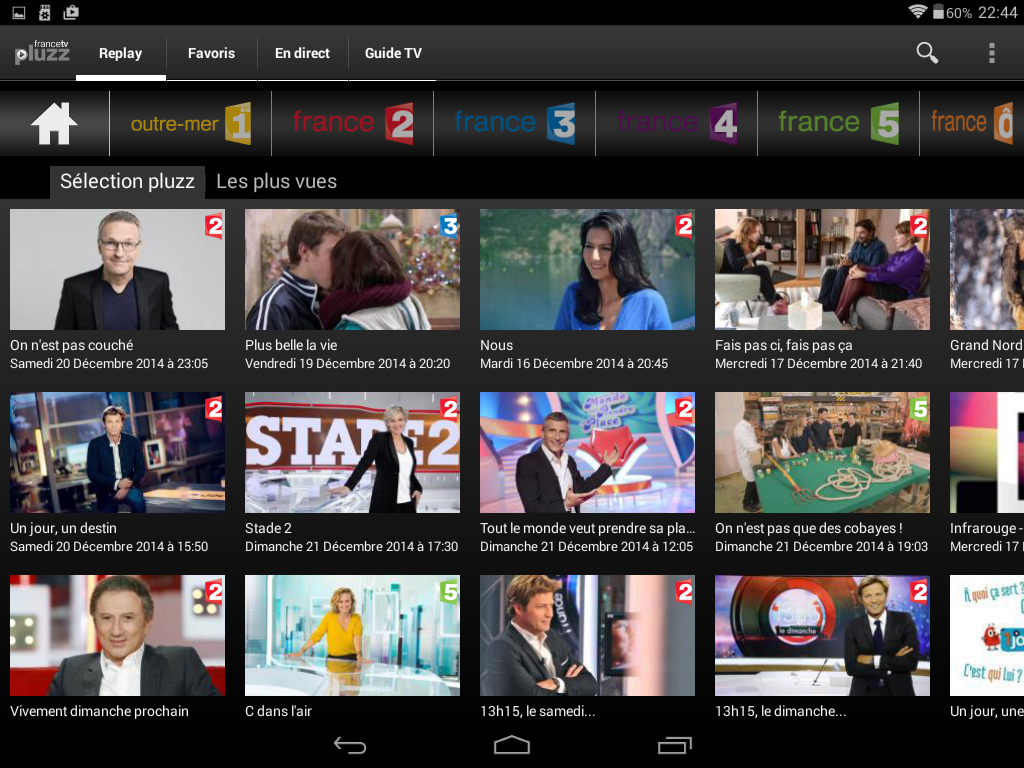Screen dimensions: 1024x768
Task: Open the France 2 channel logo
Action: 352,123
